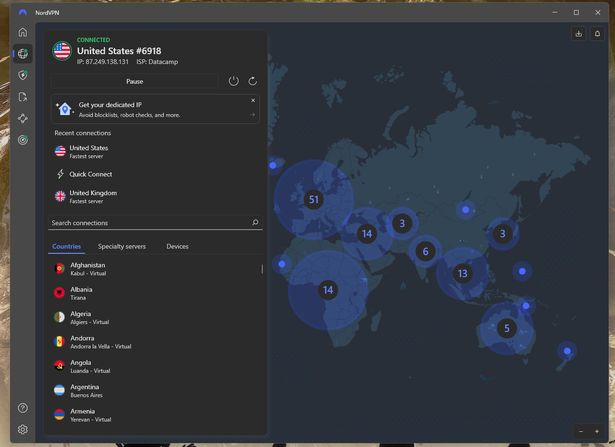615x447 pixels.
Task: Select Andorra in country list
Action: 155,342
